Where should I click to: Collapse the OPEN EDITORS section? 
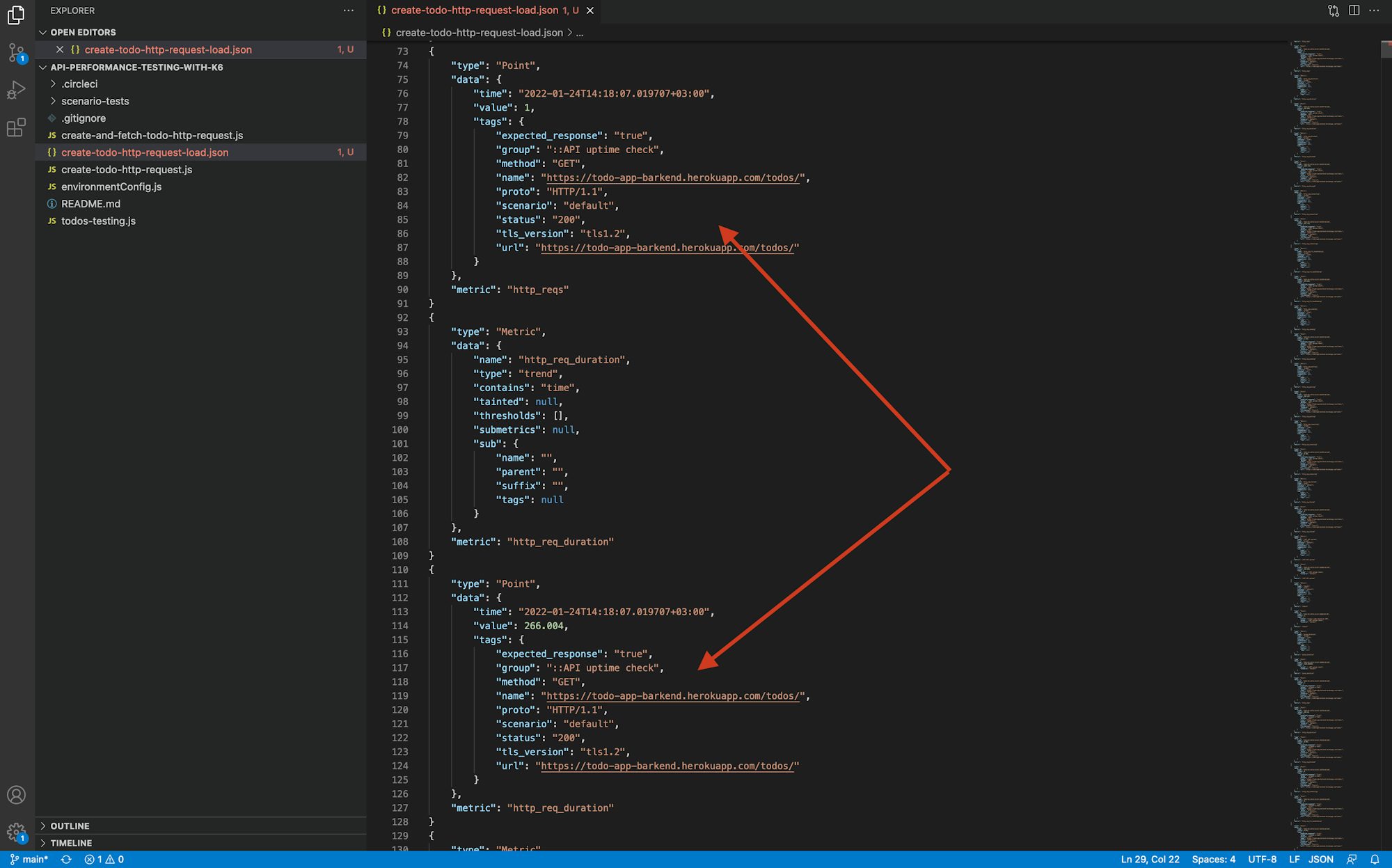[x=81, y=32]
